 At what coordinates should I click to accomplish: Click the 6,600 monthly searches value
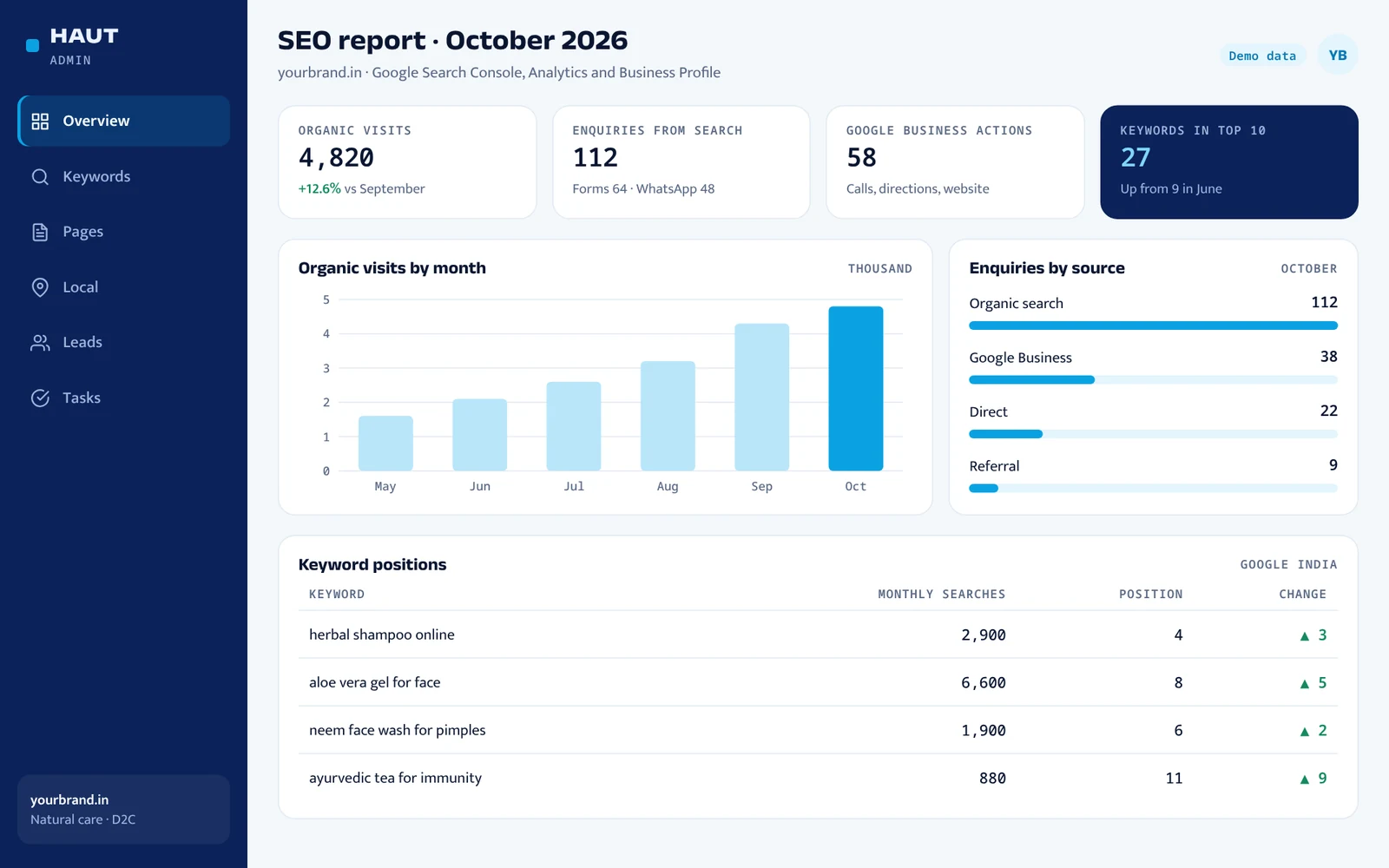984,683
